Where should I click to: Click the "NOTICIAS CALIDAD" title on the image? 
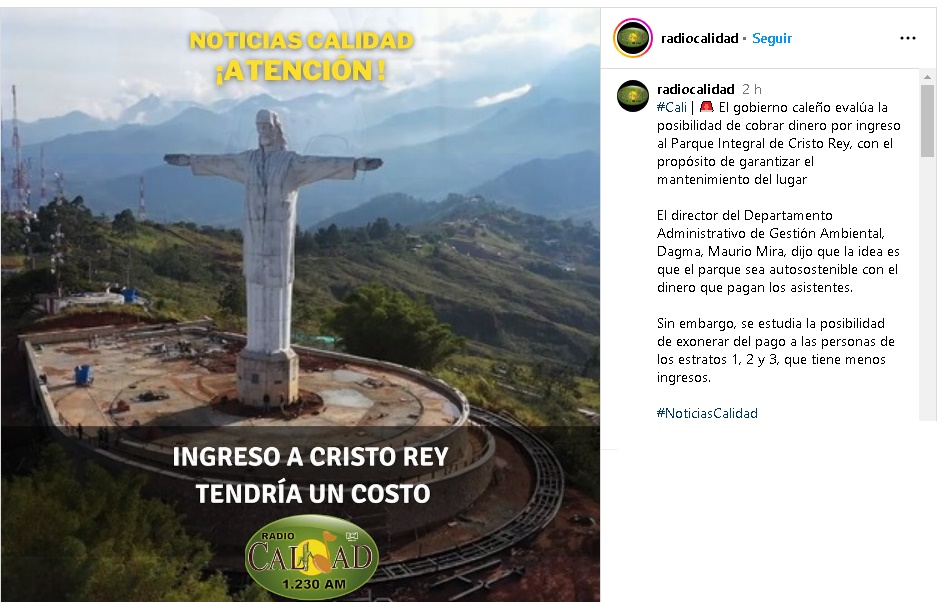pyautogui.click(x=301, y=40)
